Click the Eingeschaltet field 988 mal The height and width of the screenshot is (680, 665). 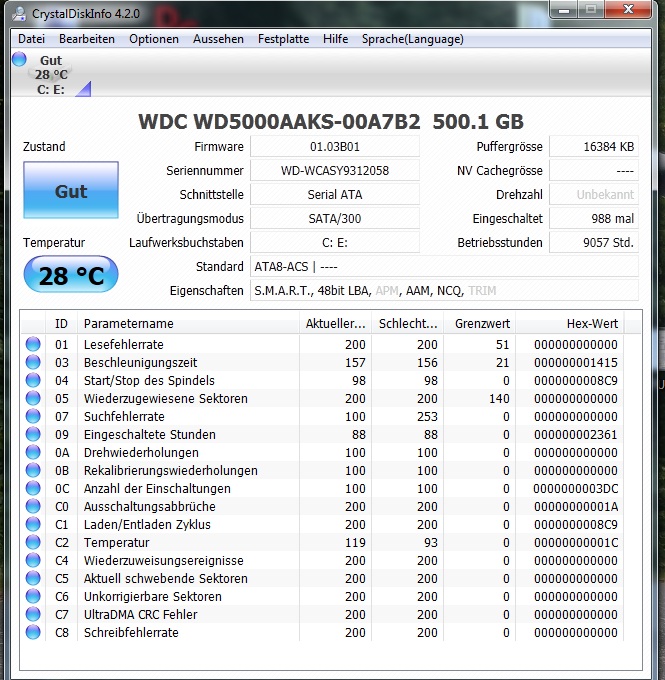(594, 218)
